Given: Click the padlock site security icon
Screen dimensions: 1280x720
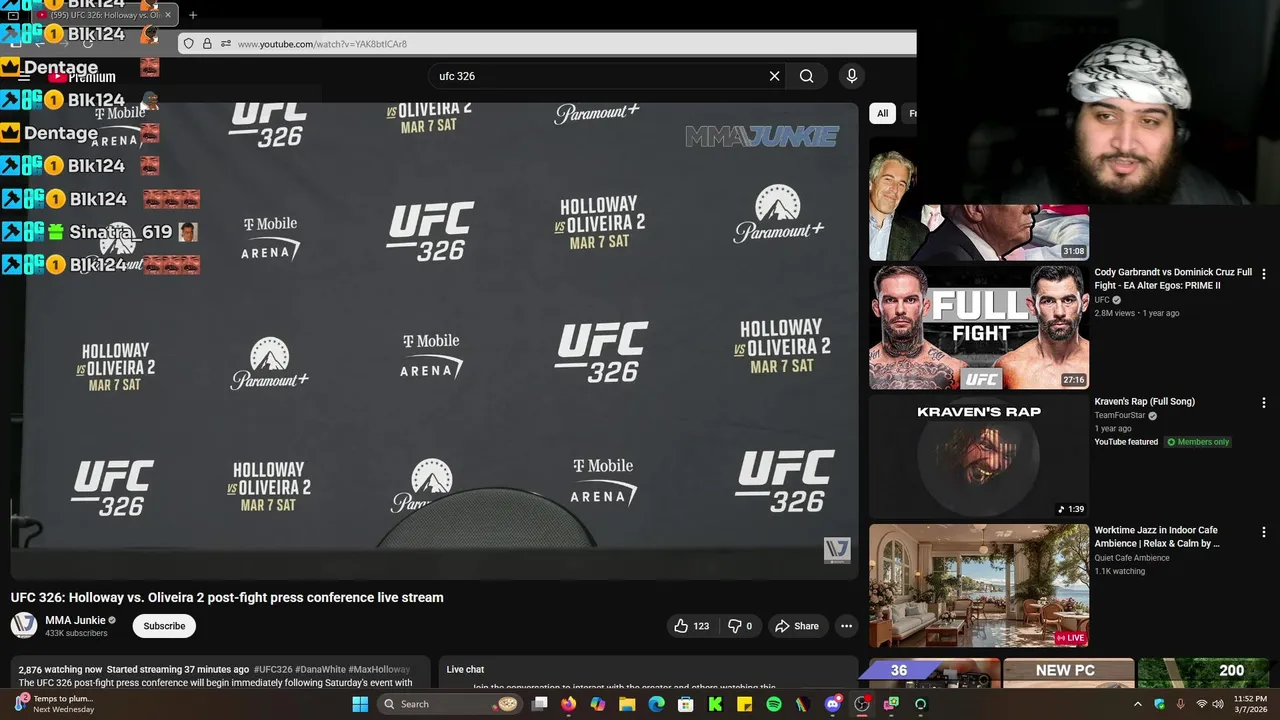Looking at the screenshot, I should tap(207, 44).
